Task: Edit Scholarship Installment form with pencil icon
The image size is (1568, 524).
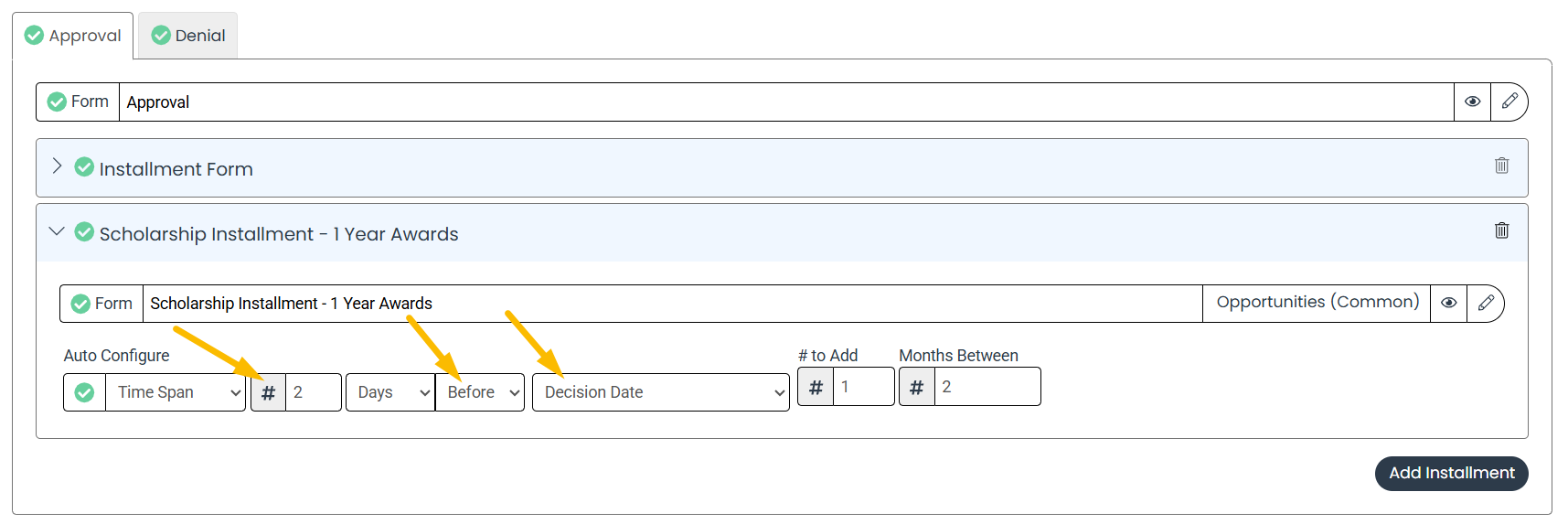Action: 1486,304
